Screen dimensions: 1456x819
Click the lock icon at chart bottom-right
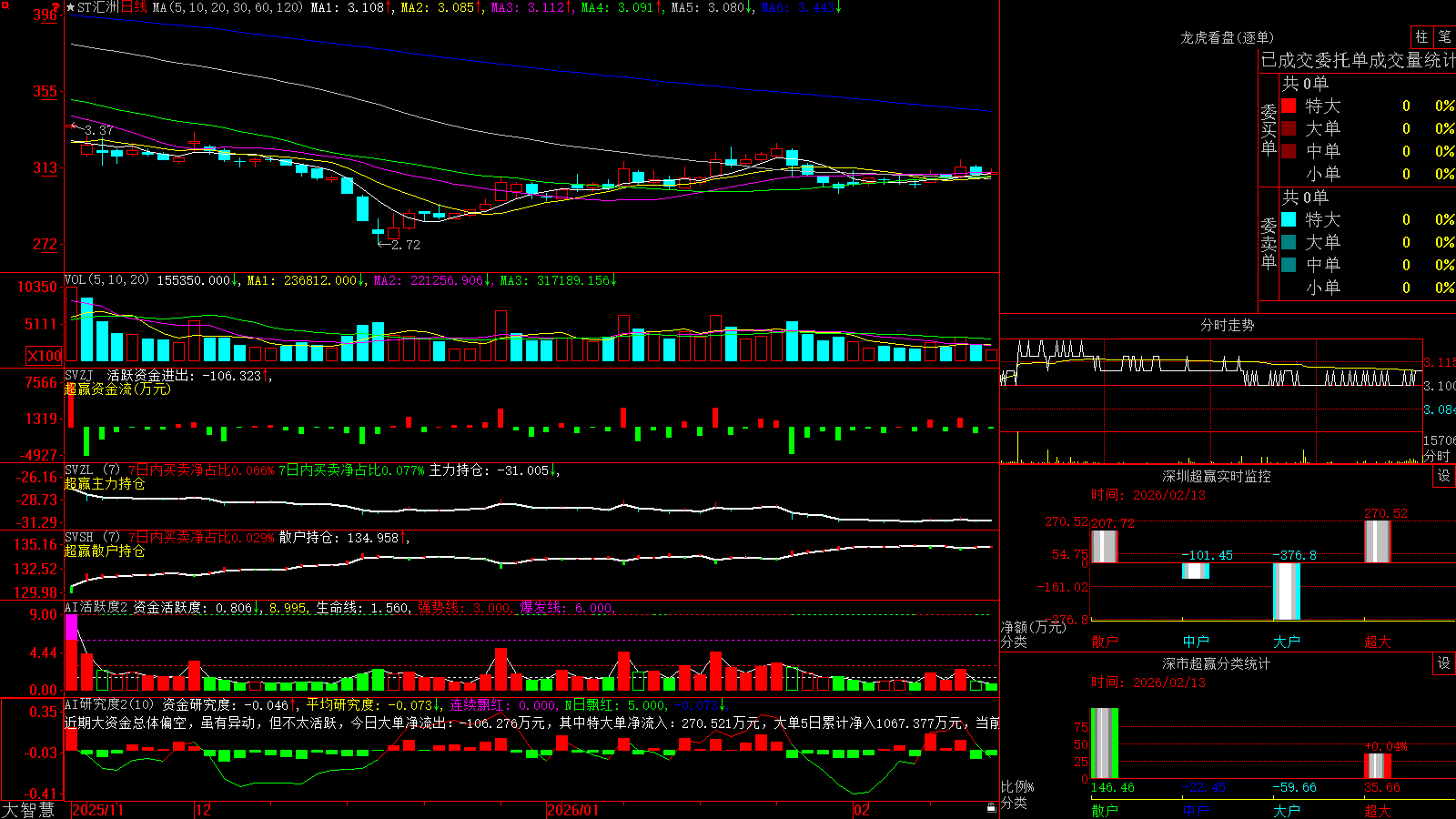click(991, 807)
